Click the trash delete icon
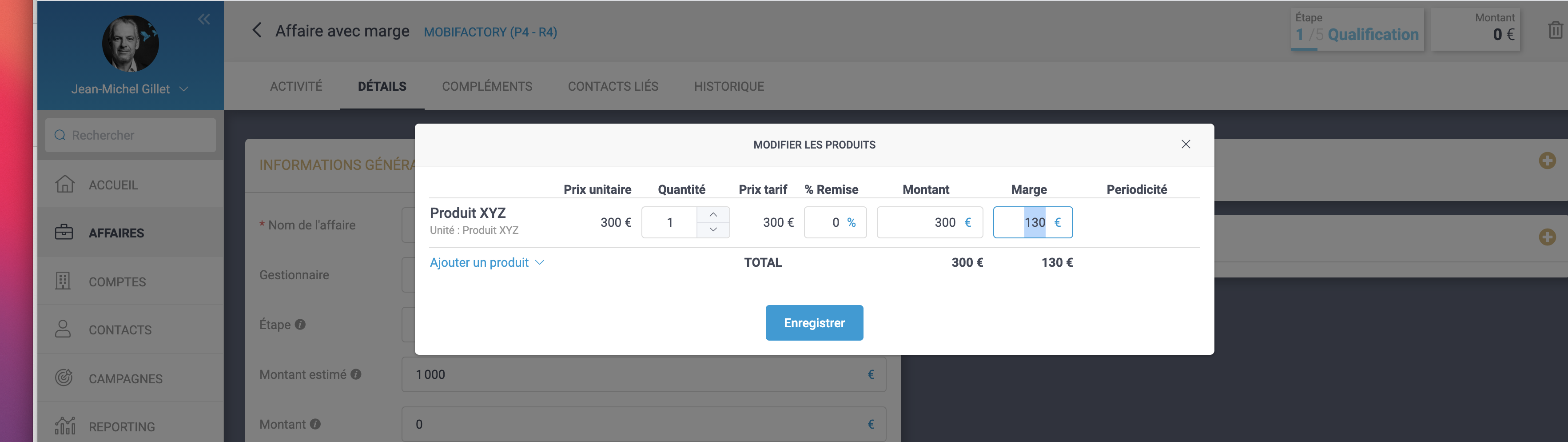Image resolution: width=1568 pixels, height=442 pixels. pyautogui.click(x=1555, y=30)
